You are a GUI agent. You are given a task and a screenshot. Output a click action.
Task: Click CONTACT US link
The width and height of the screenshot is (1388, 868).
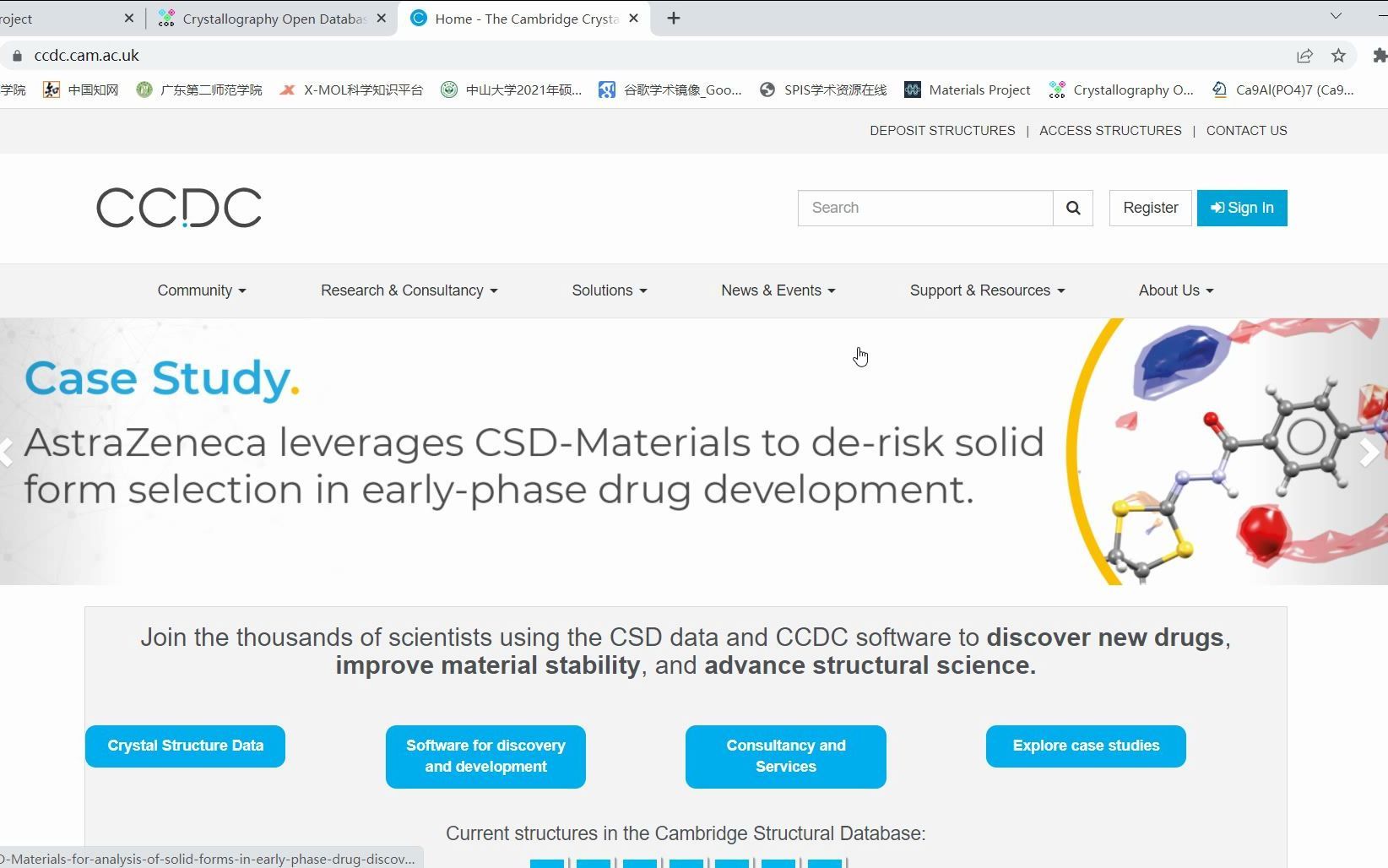click(x=1246, y=131)
